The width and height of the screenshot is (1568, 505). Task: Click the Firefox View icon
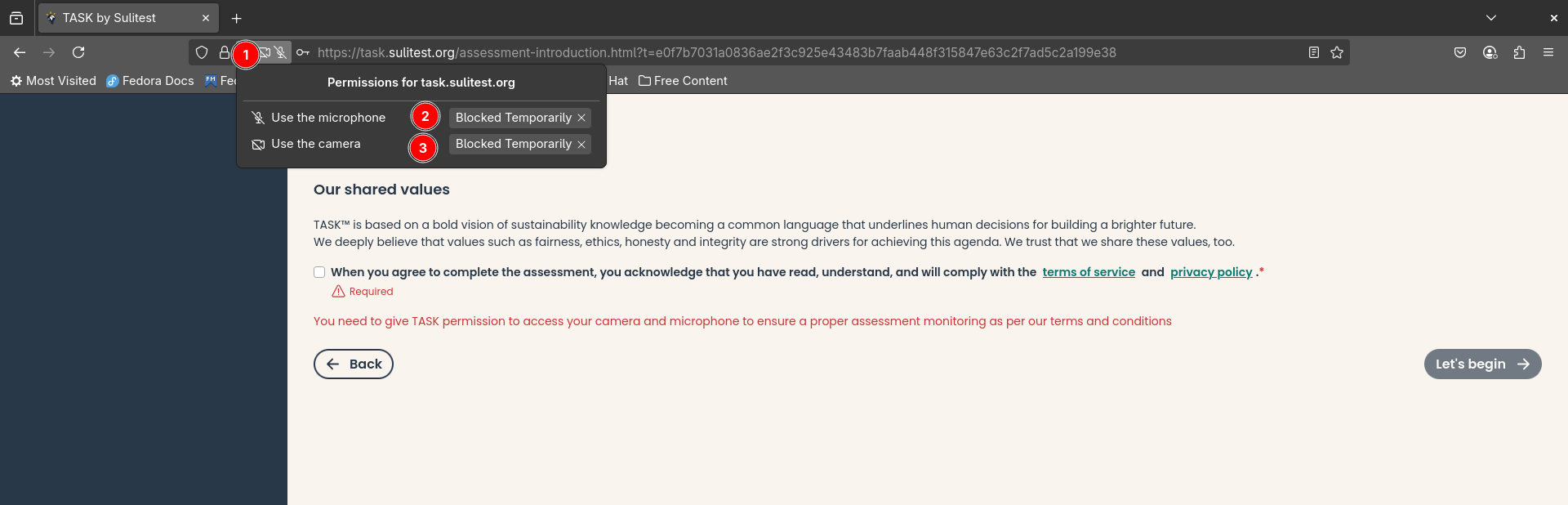(16, 18)
